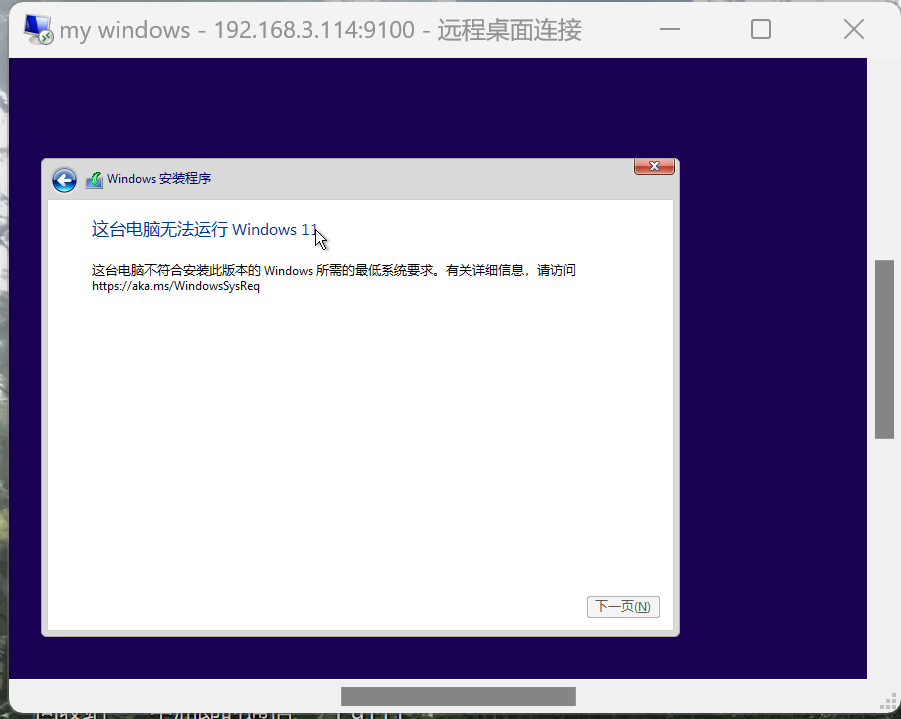Maximize the remote desktop window
Screen dimensions: 901x719
tap(761, 29)
